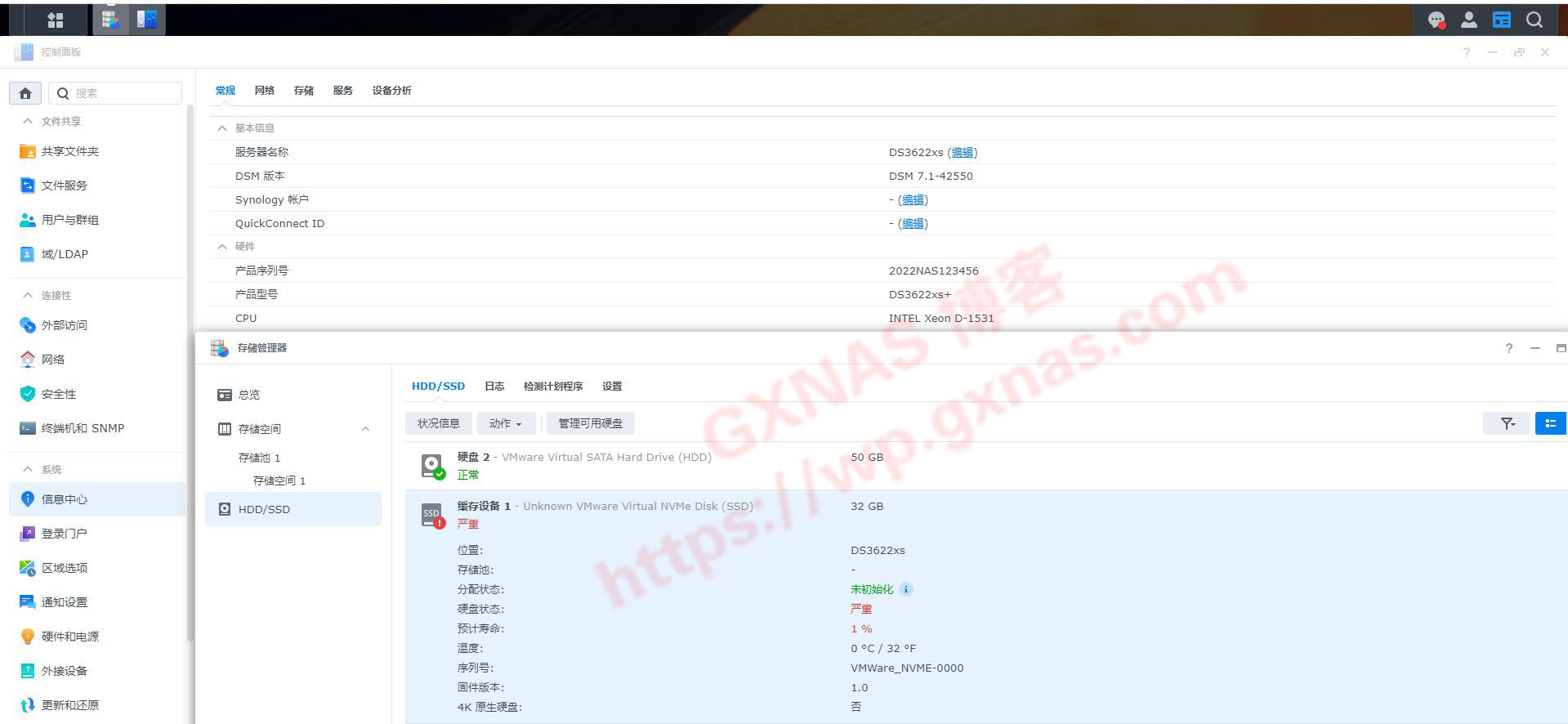This screenshot has height=724, width=1568.
Task: Collapse the 文件共享 sidebar group
Action: tap(28, 121)
